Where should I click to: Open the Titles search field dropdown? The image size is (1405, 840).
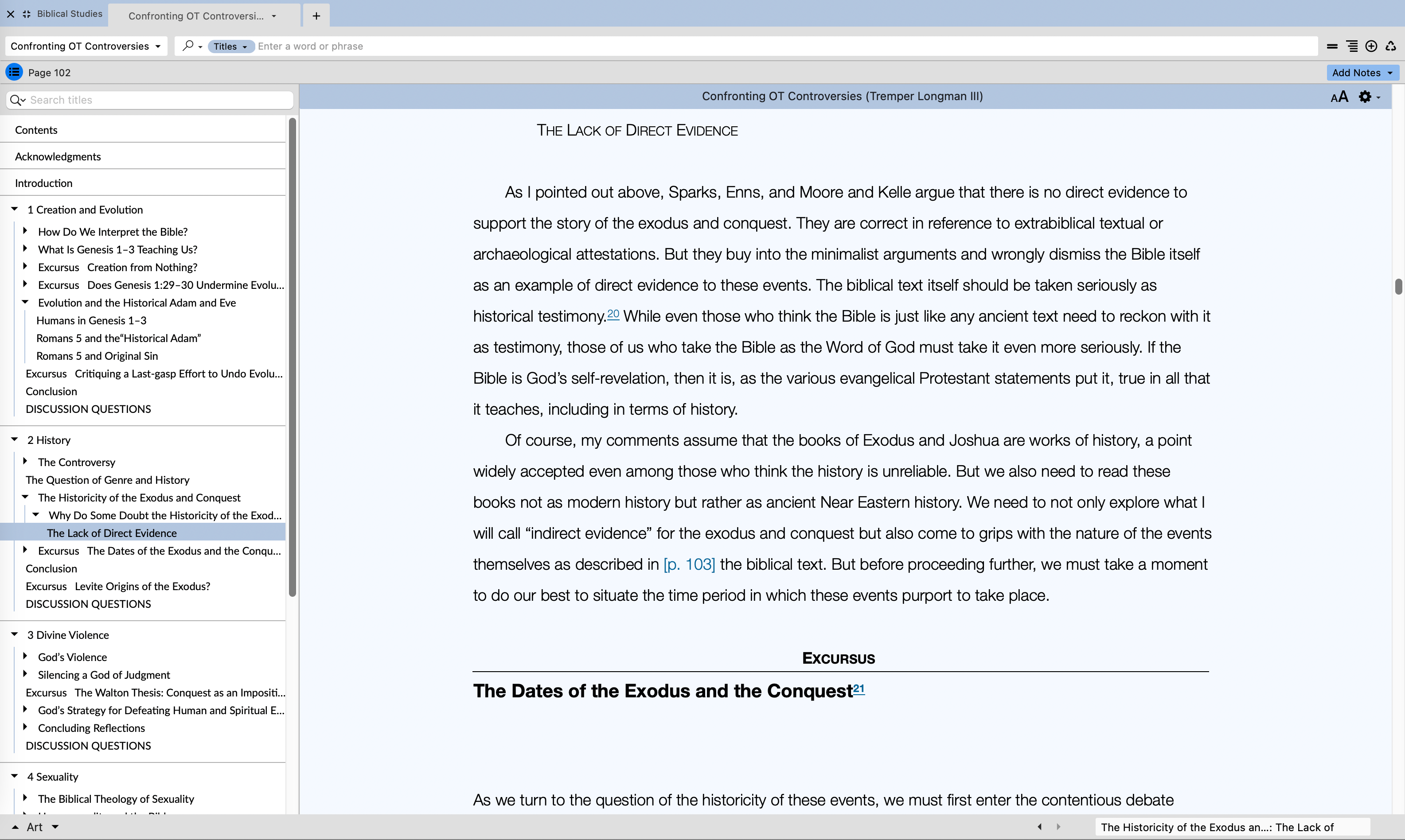[x=230, y=47]
